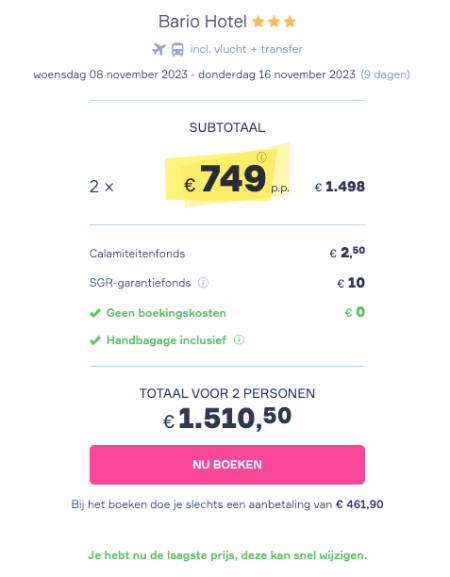Image resolution: width=450 pixels, height=577 pixels.
Task: Open Handbagage inclusief info icon
Action: [x=239, y=340]
